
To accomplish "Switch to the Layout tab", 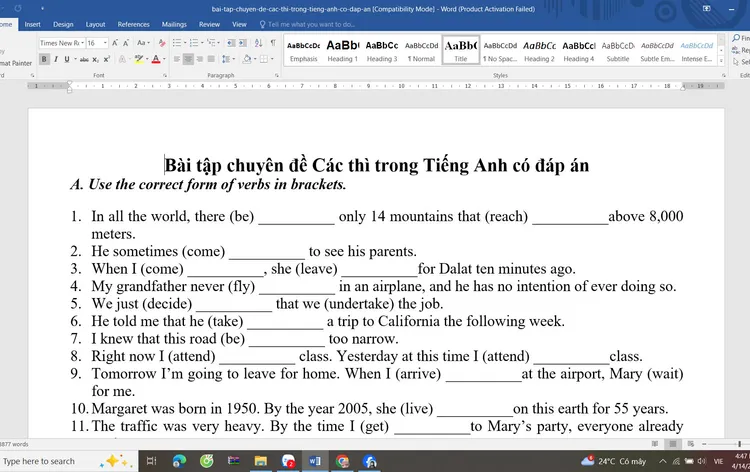I will coord(95,24).
